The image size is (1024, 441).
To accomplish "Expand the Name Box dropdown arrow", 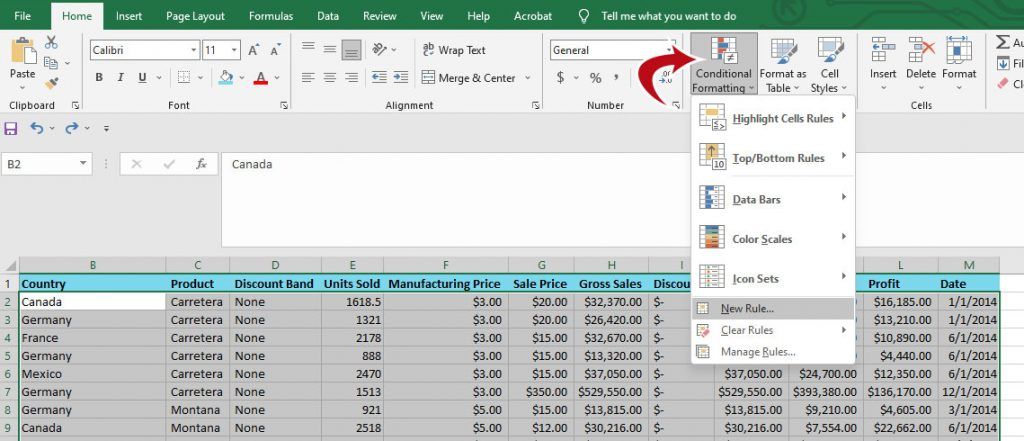I will coord(83,164).
